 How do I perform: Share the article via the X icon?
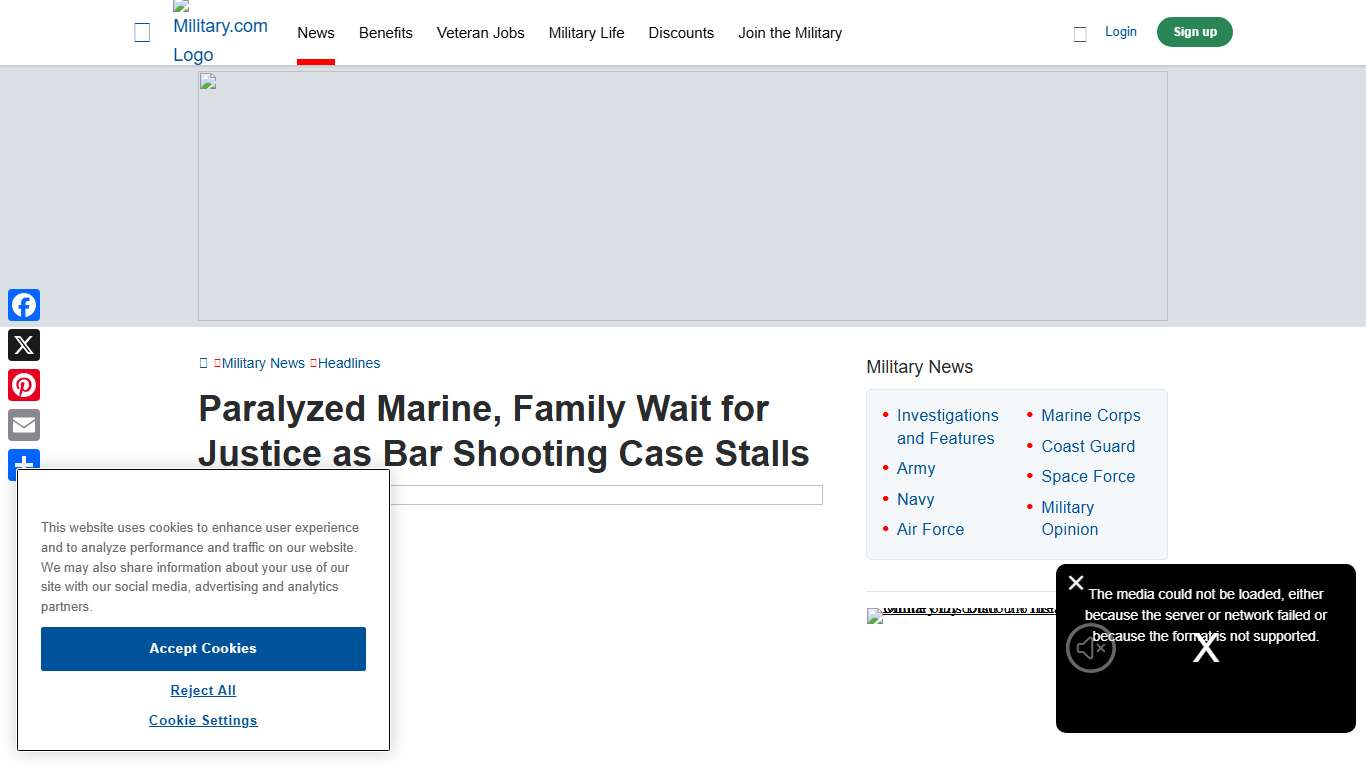pos(24,345)
